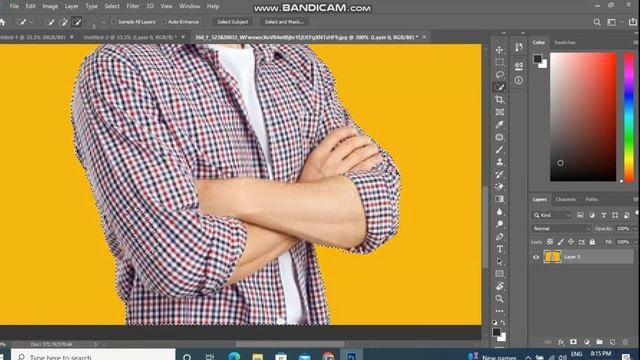Select the Rectangle shape tool
This screenshot has height=360, width=640.
click(499, 274)
